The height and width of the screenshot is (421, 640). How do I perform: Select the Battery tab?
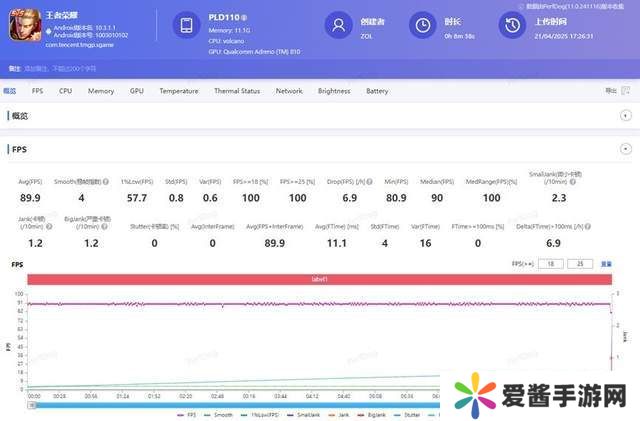coord(377,91)
